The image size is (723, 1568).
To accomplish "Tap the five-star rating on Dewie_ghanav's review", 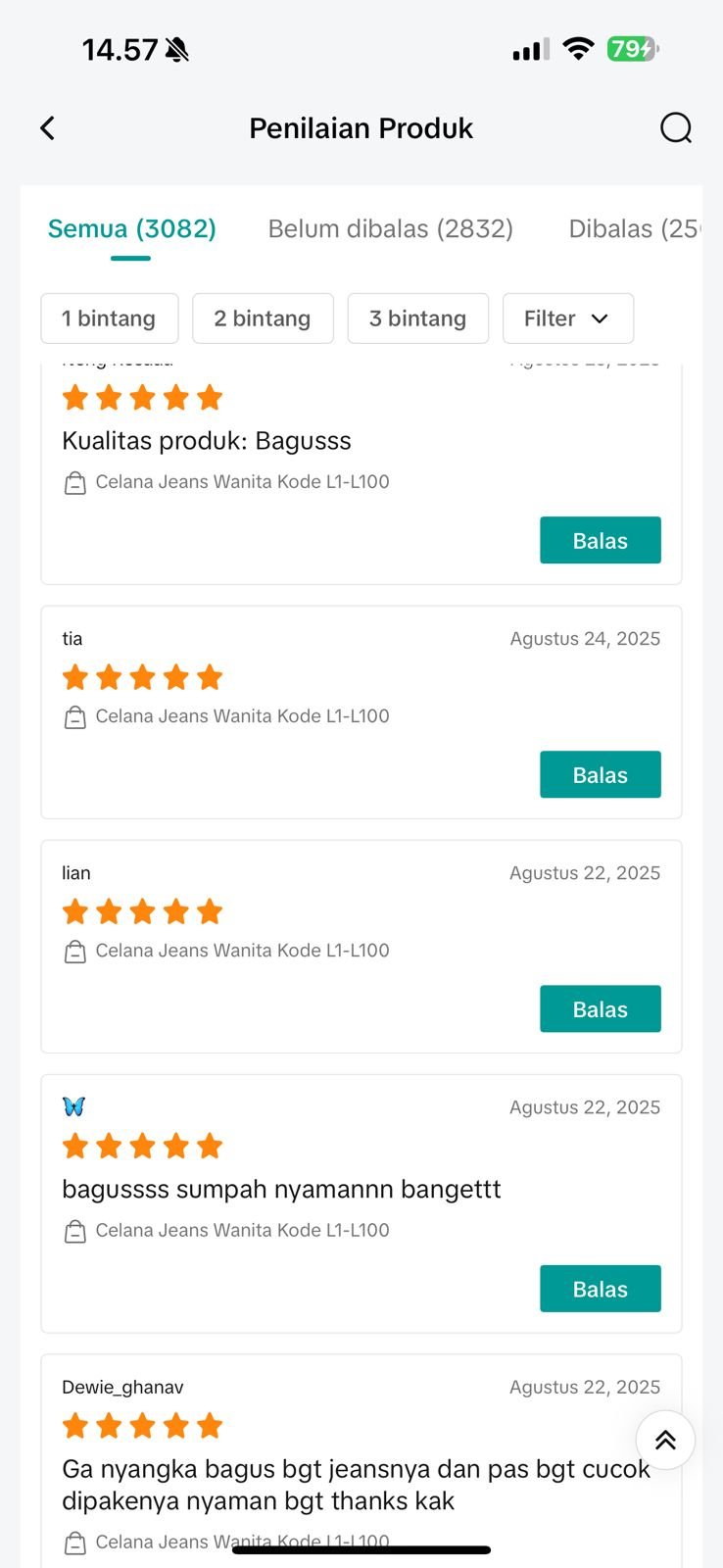I will 142,1426.
